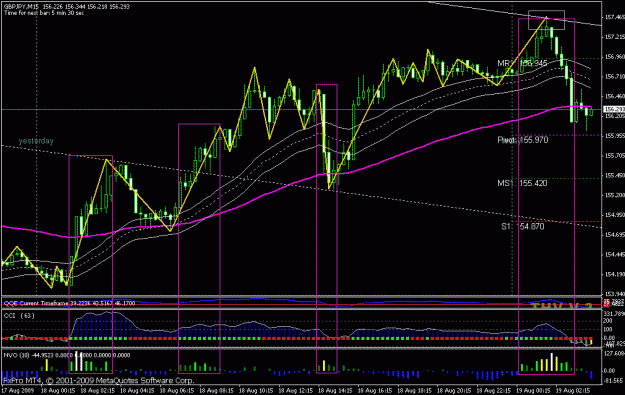Click the 18 Aug 08:15 time label
This screenshot has width=625, height=395.
point(217,391)
